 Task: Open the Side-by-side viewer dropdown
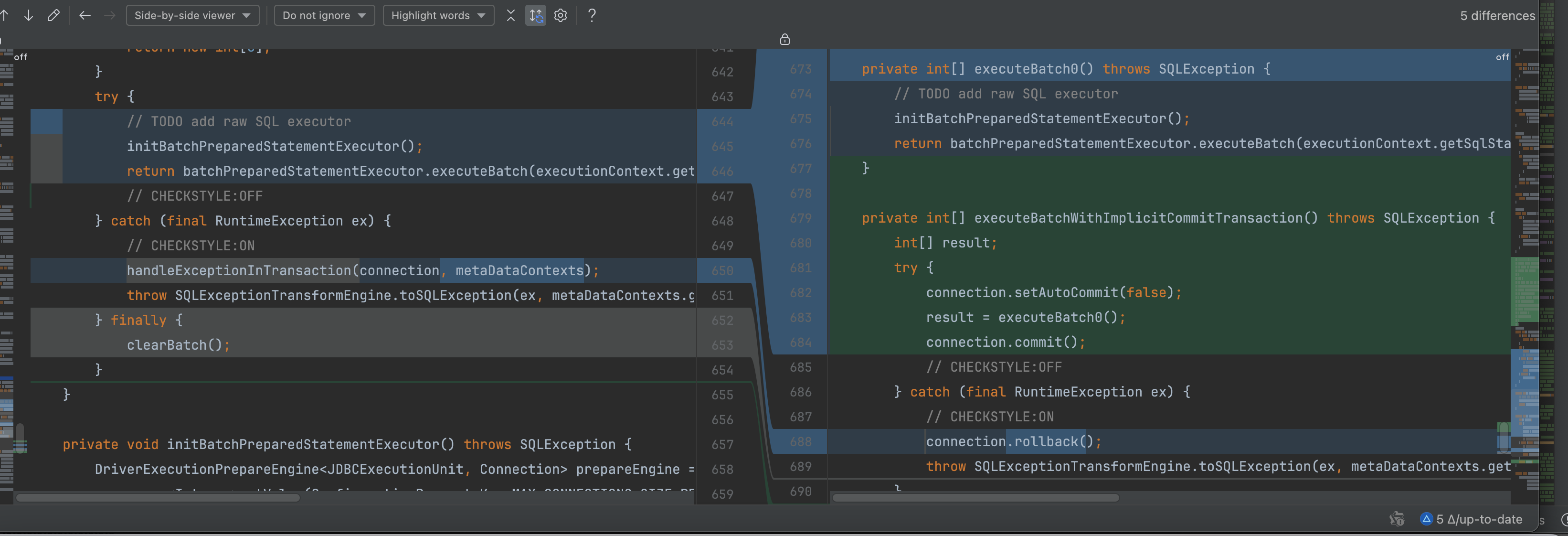click(x=192, y=15)
